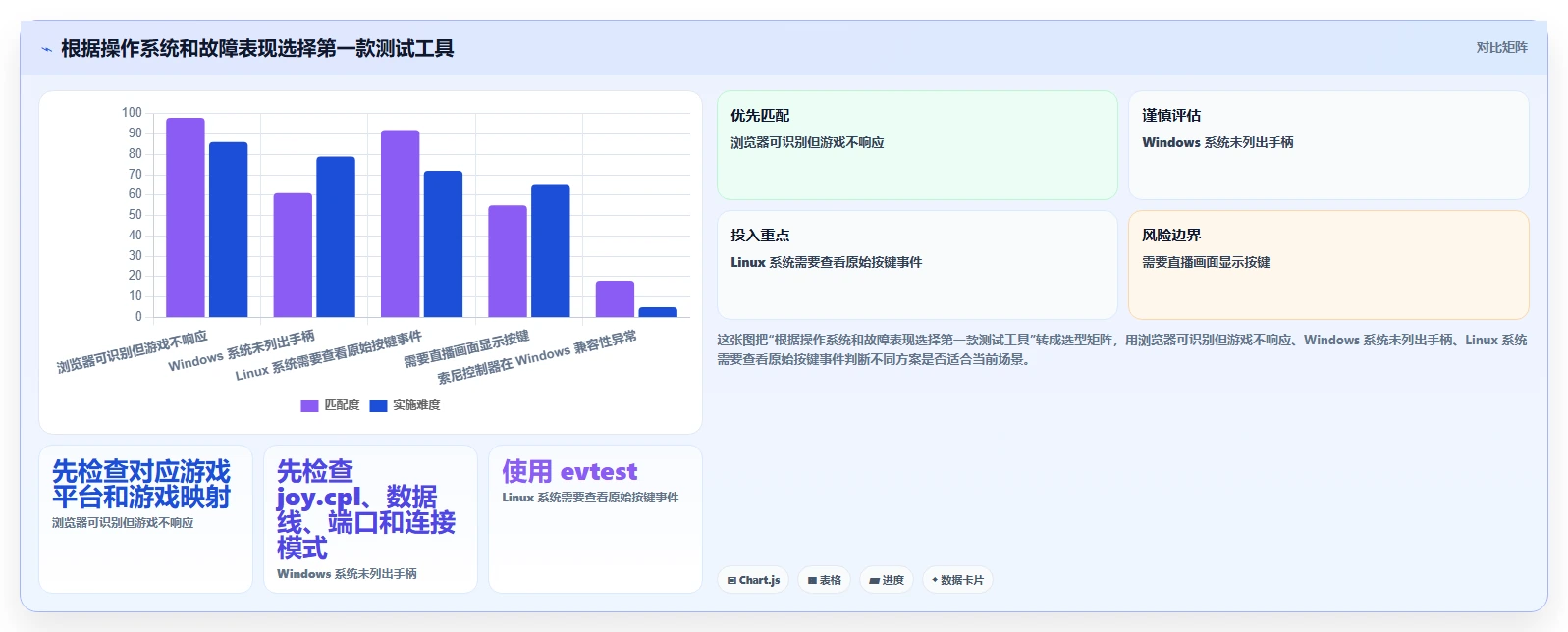
Task: Open the 先检查对应游戏平台和游戏映射 stat card
Action: (x=145, y=519)
